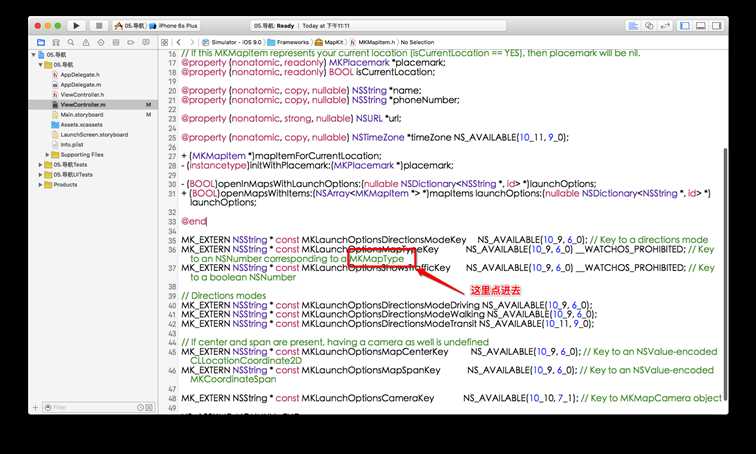Click line number 40 in the gutter
Viewport: 756px width, 454px height.
tap(172, 306)
